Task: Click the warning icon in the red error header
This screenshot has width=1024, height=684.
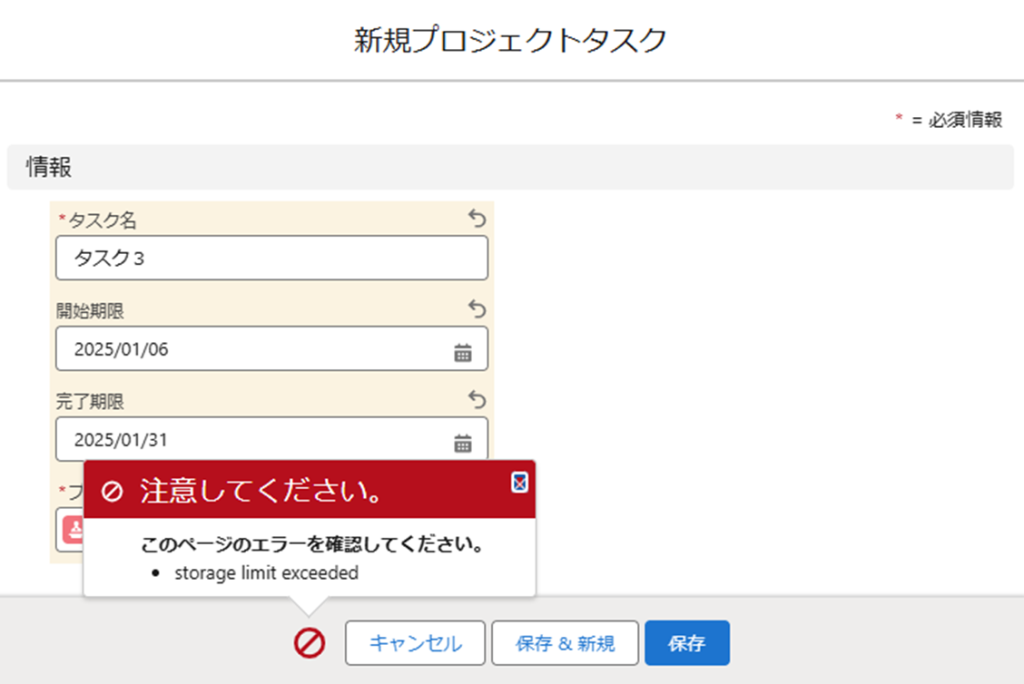Action: tap(113, 491)
